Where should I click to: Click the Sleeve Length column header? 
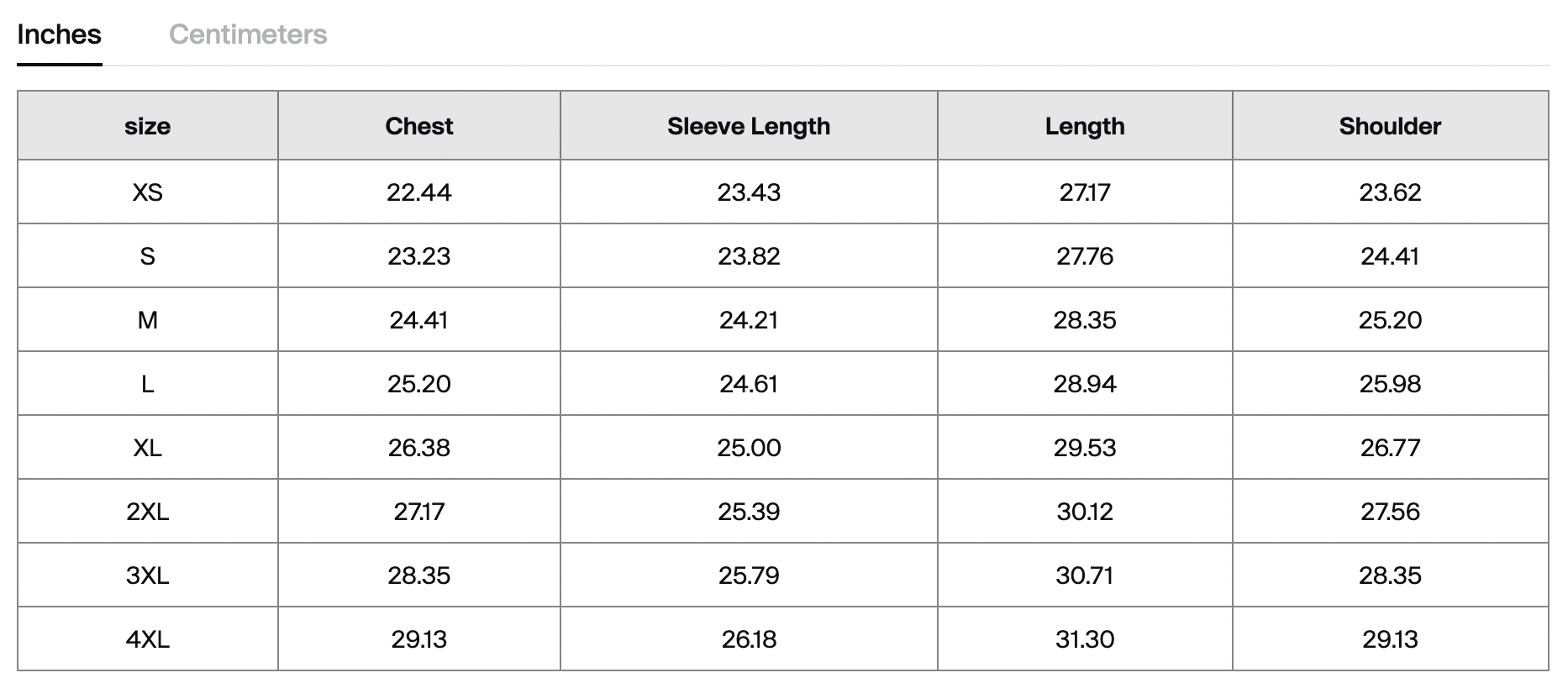click(748, 126)
